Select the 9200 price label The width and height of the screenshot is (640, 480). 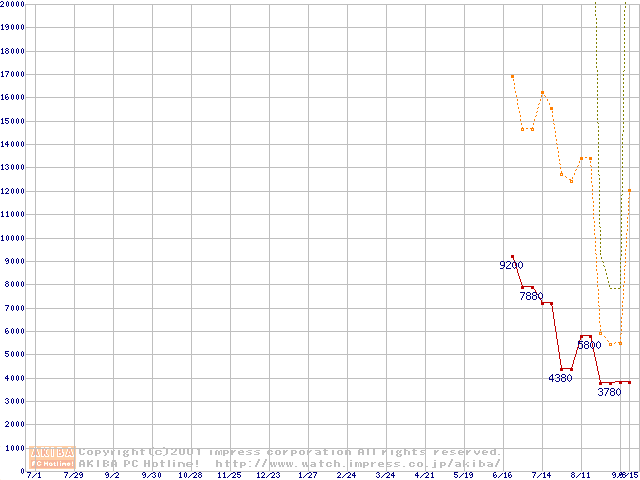pos(511,265)
